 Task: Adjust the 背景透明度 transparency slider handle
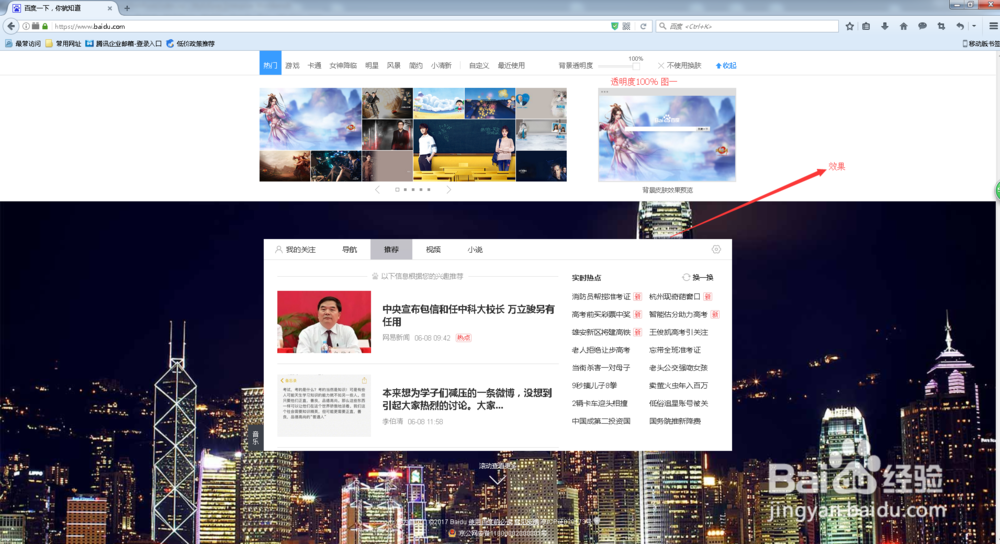tap(636, 66)
